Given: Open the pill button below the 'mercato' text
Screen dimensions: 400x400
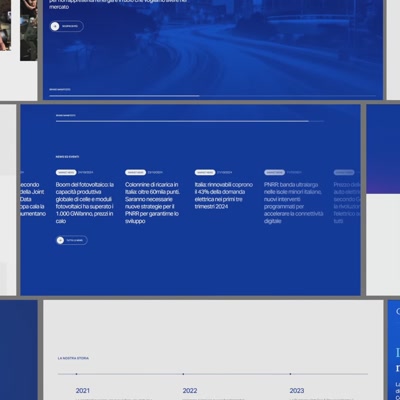Looking at the screenshot, I should [x=67, y=26].
